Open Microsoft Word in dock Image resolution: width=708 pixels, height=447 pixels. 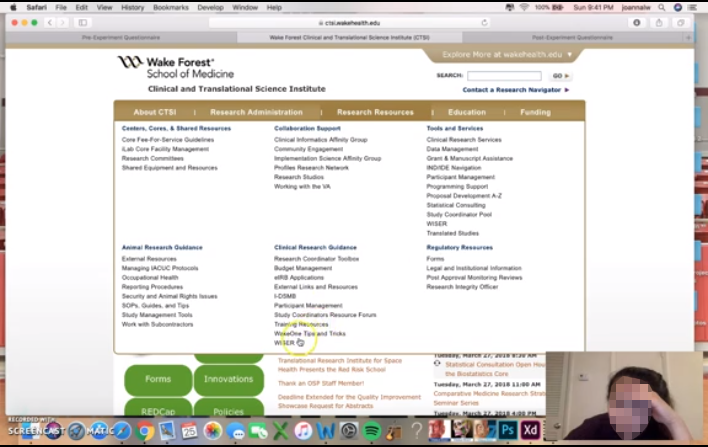click(326, 431)
